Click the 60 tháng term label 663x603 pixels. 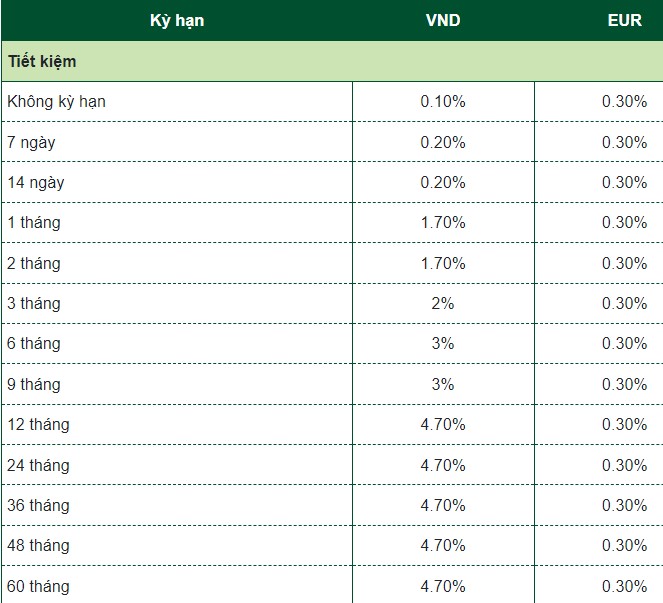point(38,585)
